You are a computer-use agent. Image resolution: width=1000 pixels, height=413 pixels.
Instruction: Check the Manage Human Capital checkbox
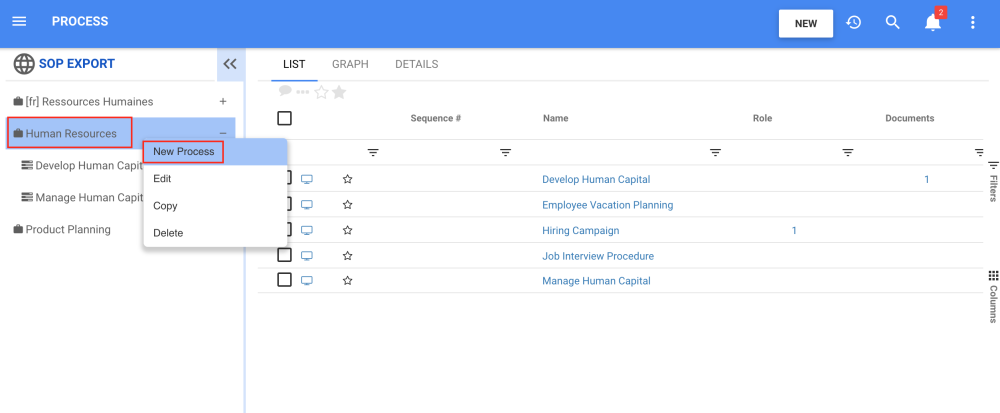coord(284,280)
